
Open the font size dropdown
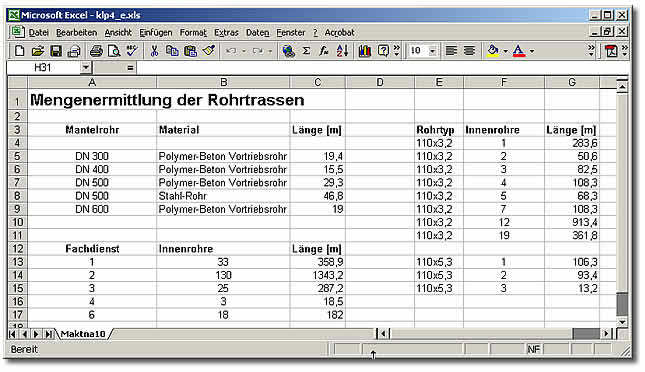[432, 51]
